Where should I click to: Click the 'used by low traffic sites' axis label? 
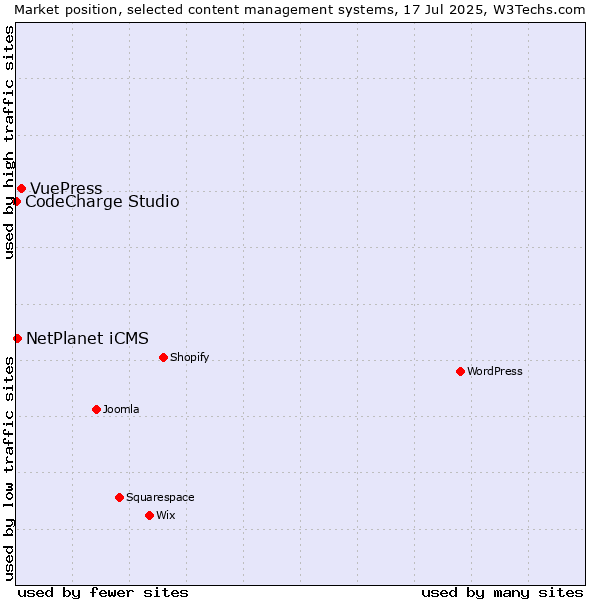click(x=9, y=469)
